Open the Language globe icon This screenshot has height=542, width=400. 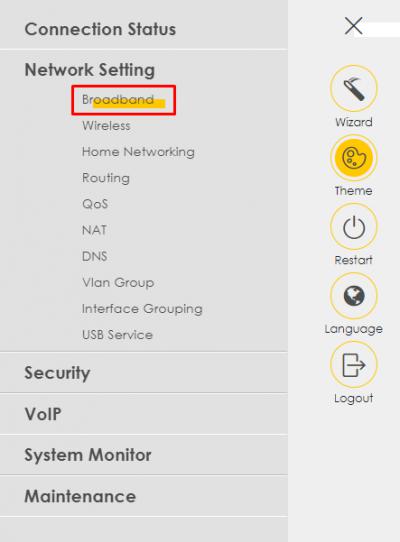pos(353,296)
